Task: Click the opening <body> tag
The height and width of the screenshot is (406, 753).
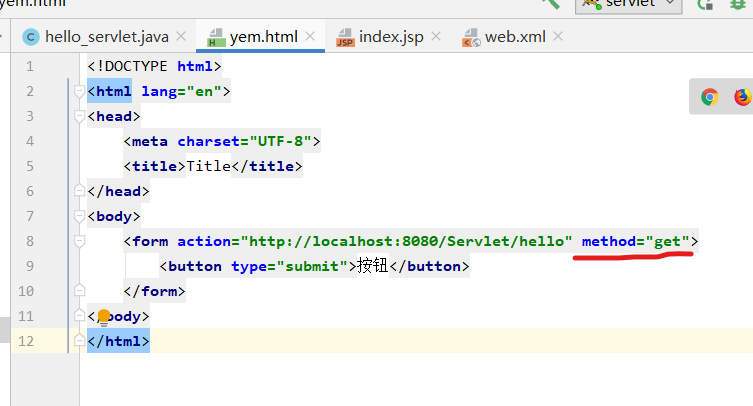Action: 114,216
